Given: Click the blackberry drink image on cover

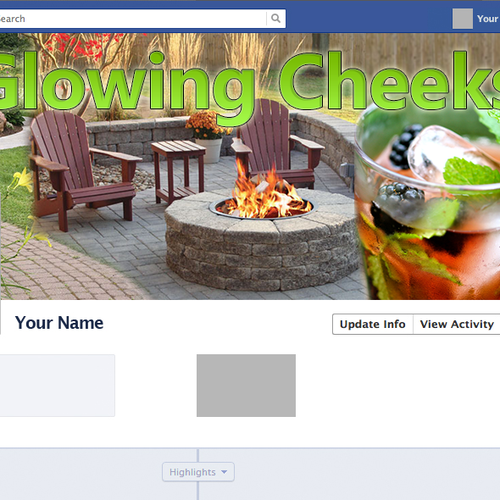Looking at the screenshot, I should [x=428, y=203].
